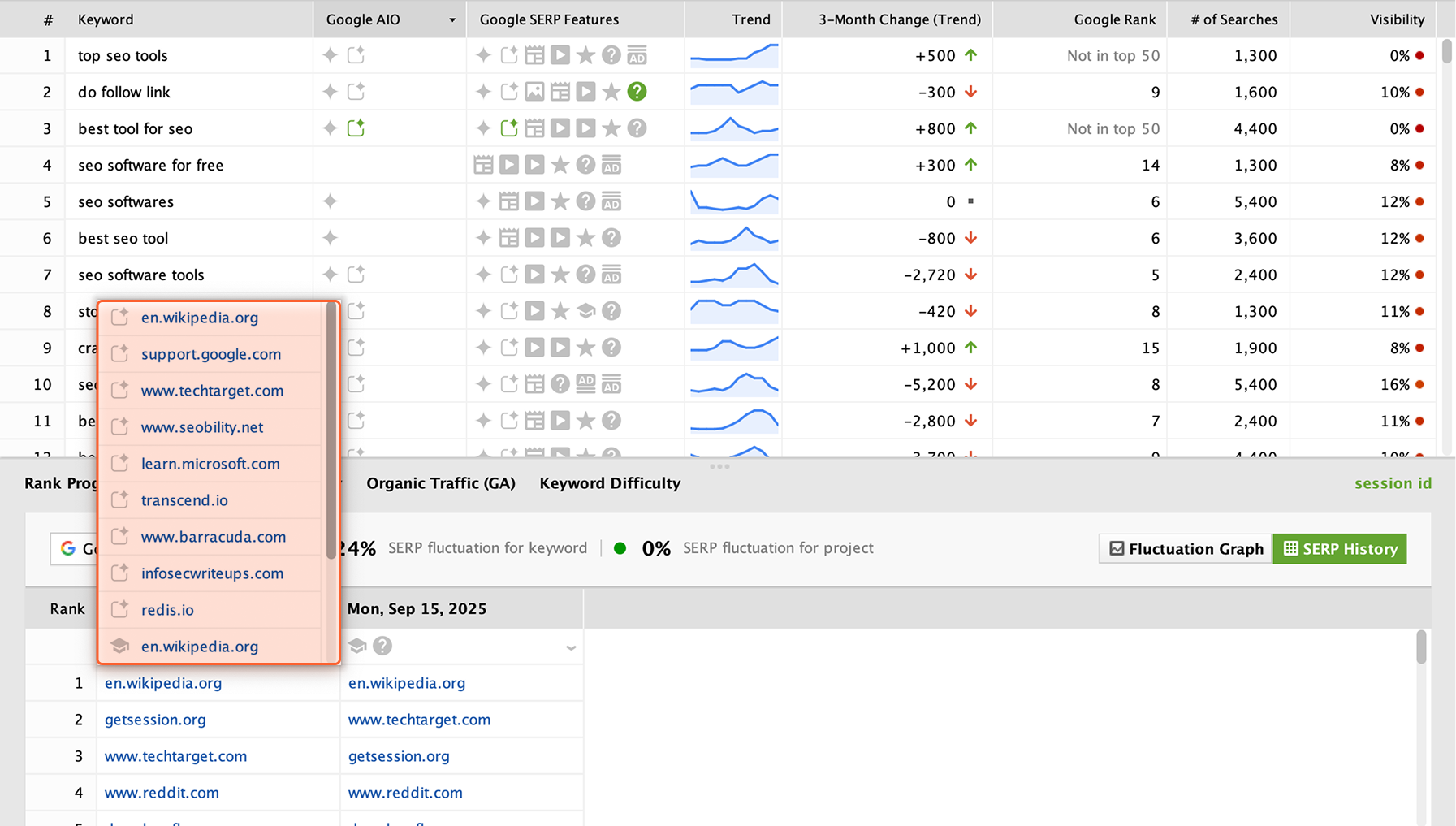This screenshot has height=826, width=1456.
Task: Expand the Sep 15 SERP features chevron
Action: [x=571, y=647]
